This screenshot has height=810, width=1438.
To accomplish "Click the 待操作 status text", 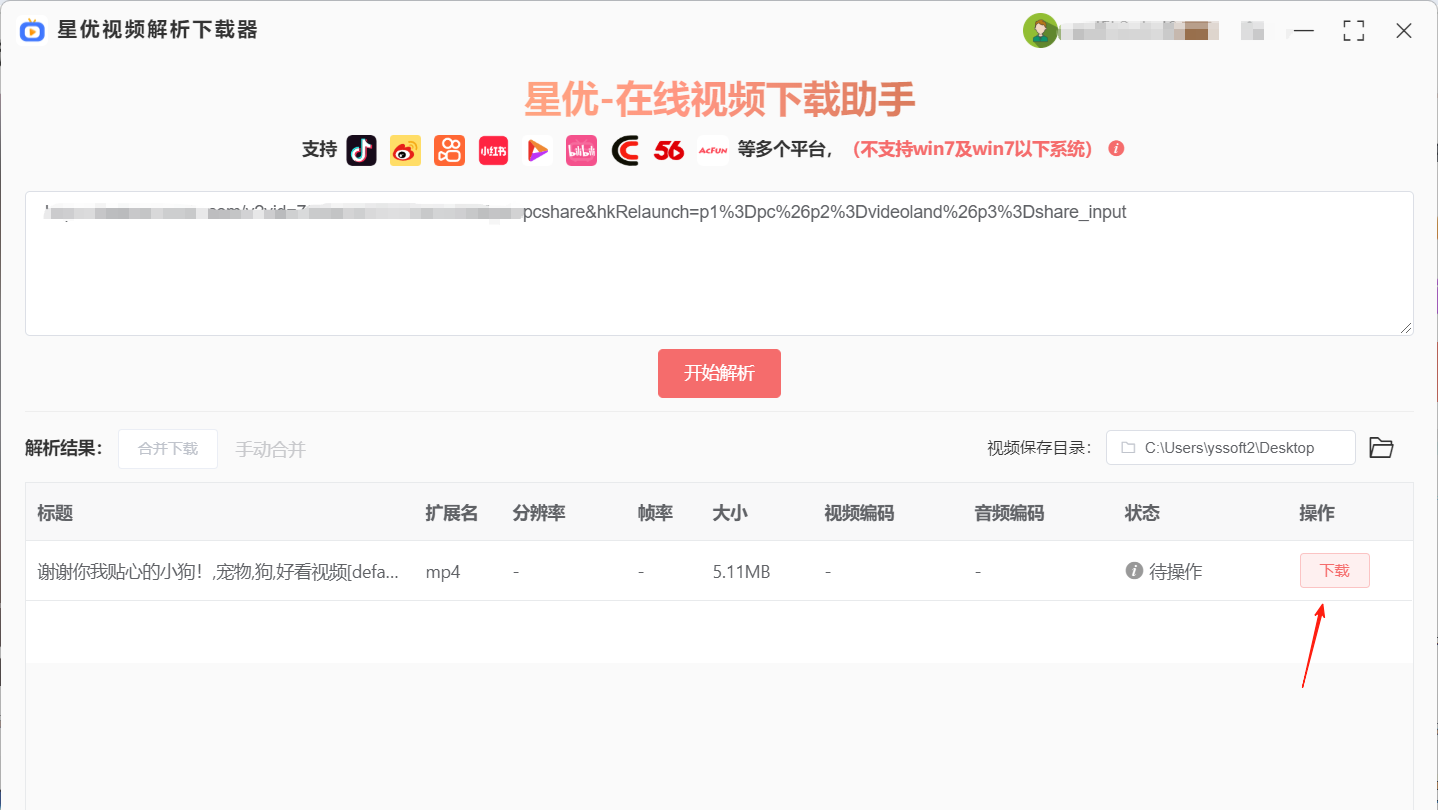I will [1176, 572].
